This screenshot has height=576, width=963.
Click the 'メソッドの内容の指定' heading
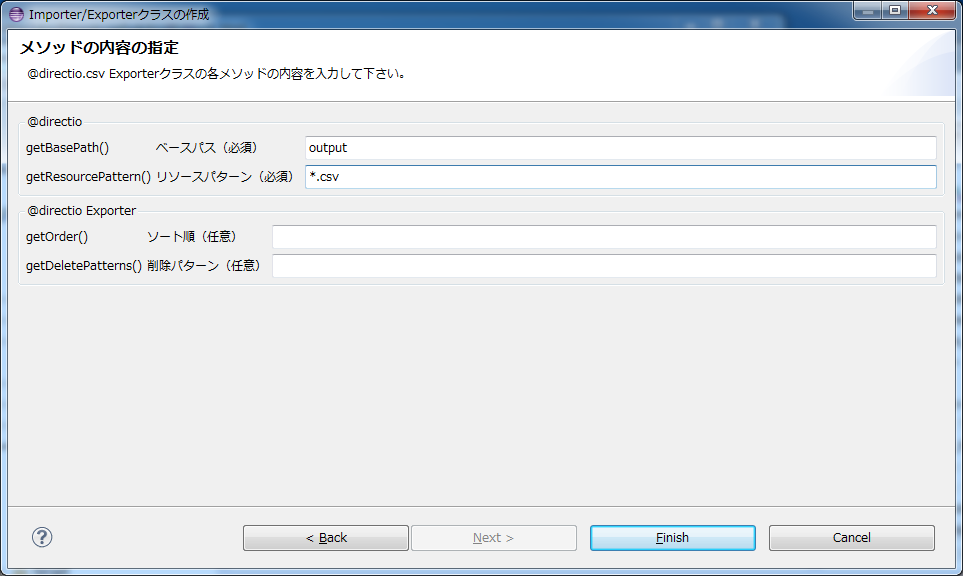pyautogui.click(x=99, y=47)
